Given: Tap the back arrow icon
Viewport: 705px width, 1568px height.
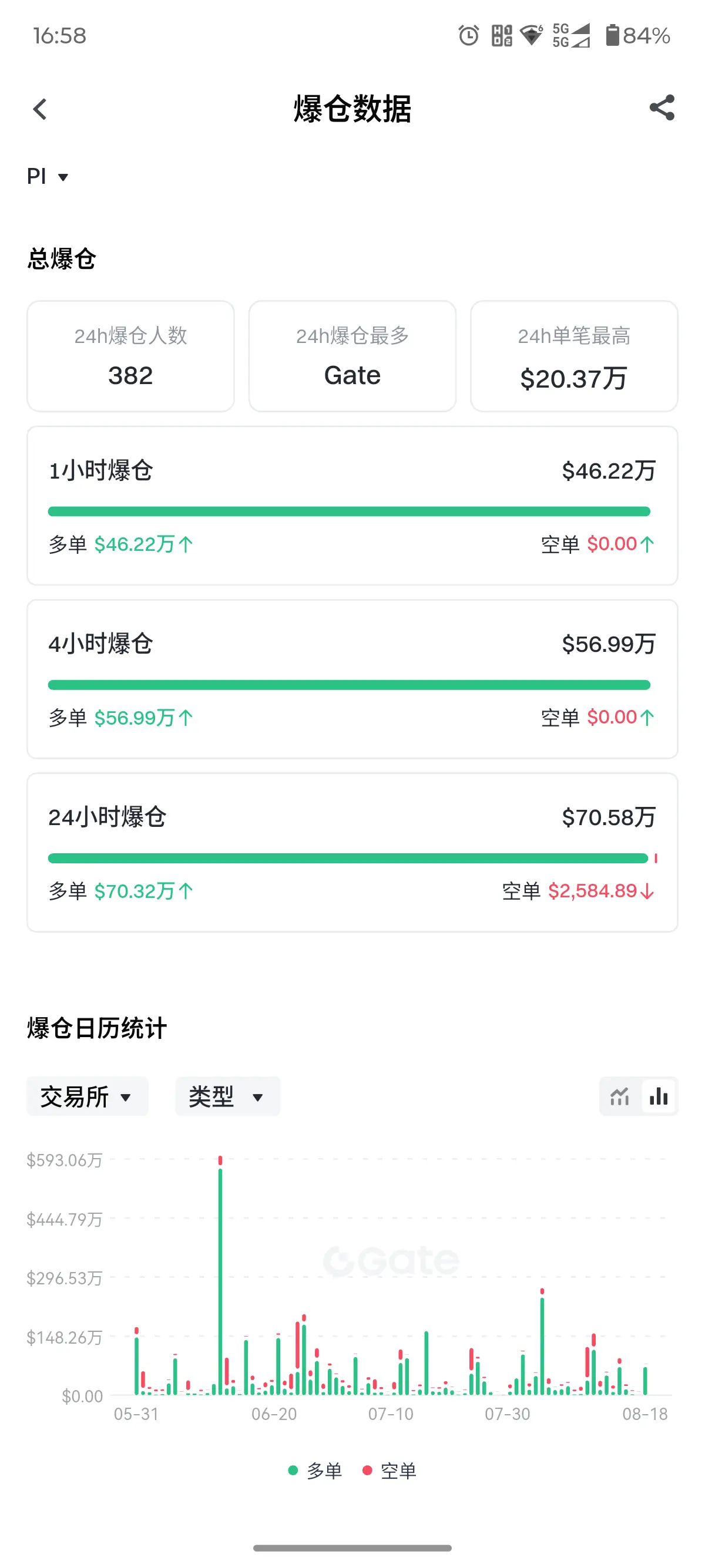Looking at the screenshot, I should (x=40, y=110).
